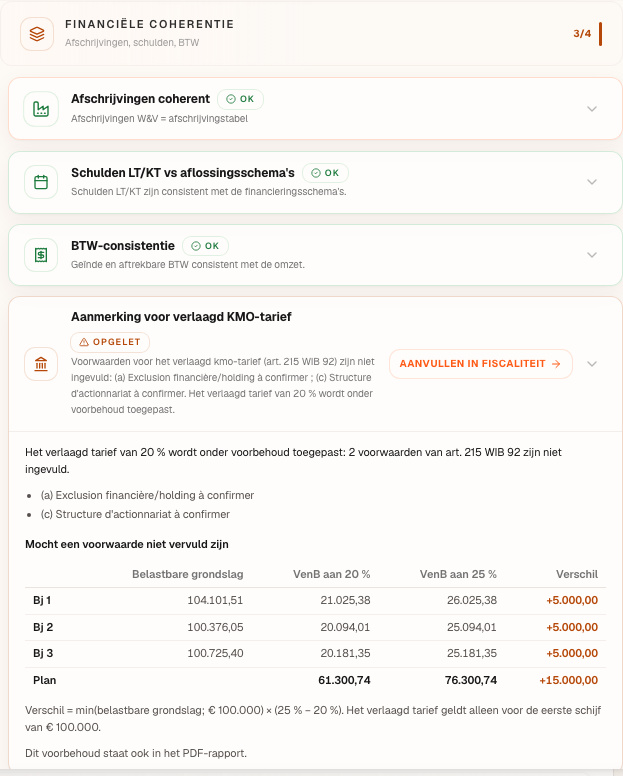The height and width of the screenshot is (776, 623).
Task: Click the Aanmerking voor verlaagd KMO-tarief title
Action: tap(181, 317)
